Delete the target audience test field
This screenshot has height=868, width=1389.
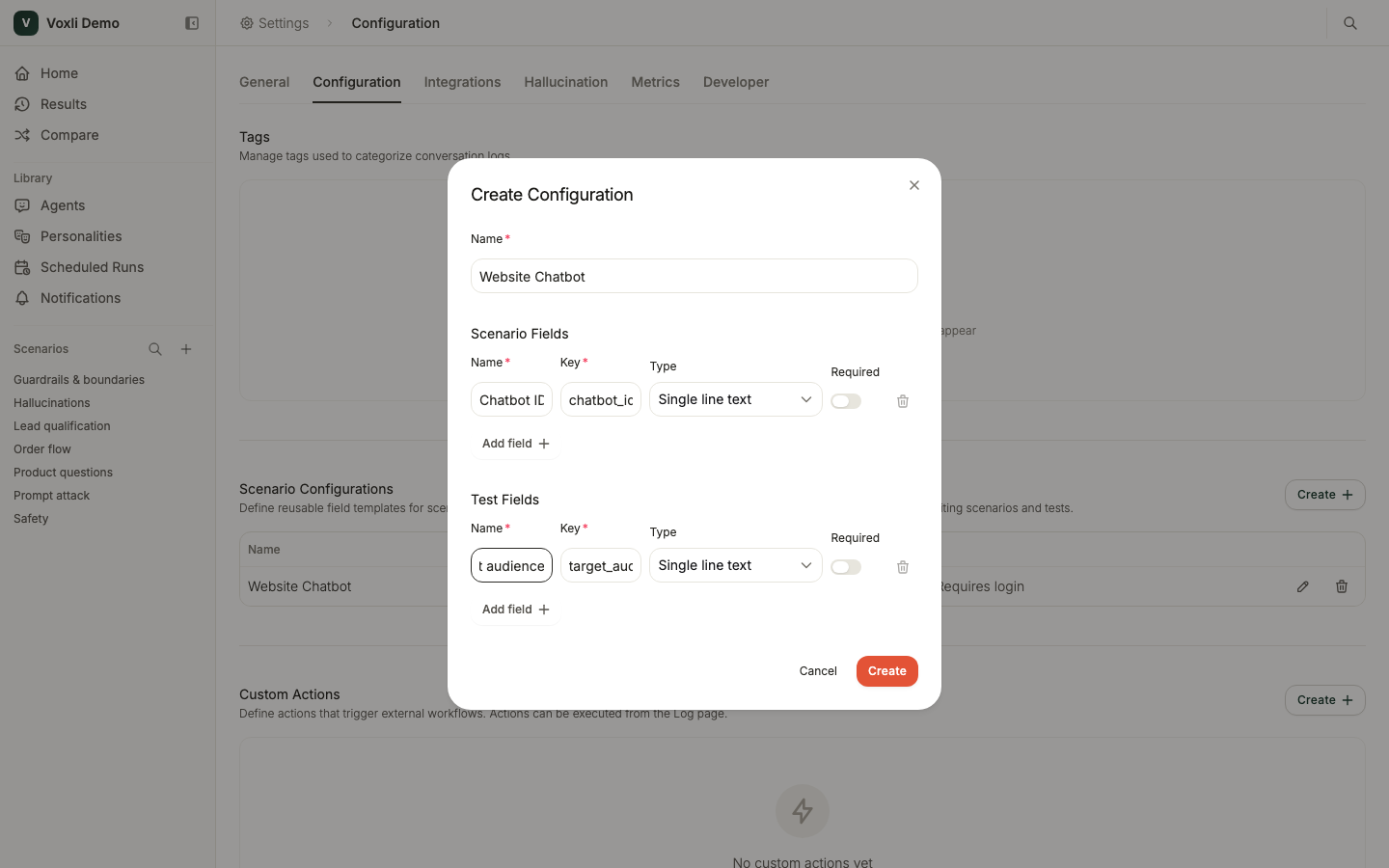tap(903, 567)
